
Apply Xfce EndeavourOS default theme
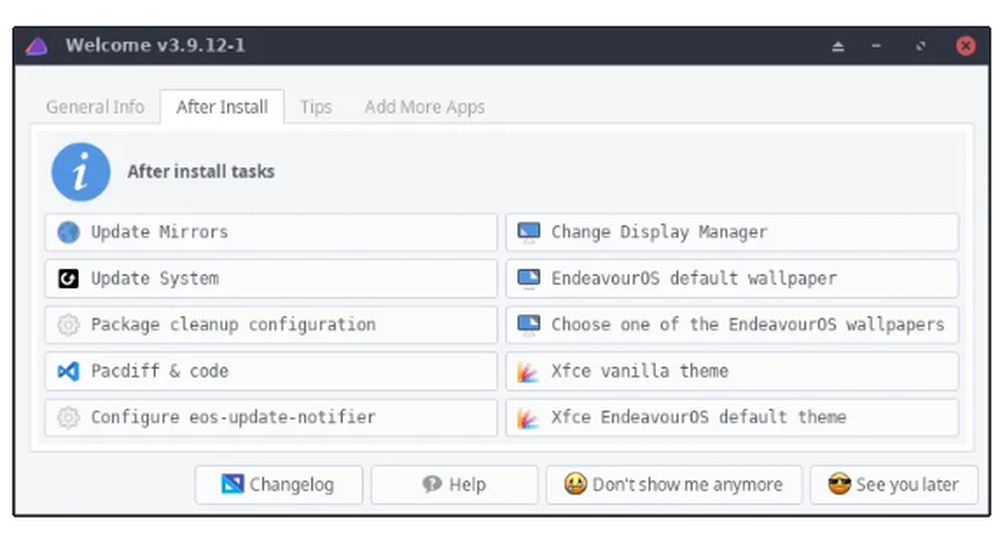click(x=732, y=418)
